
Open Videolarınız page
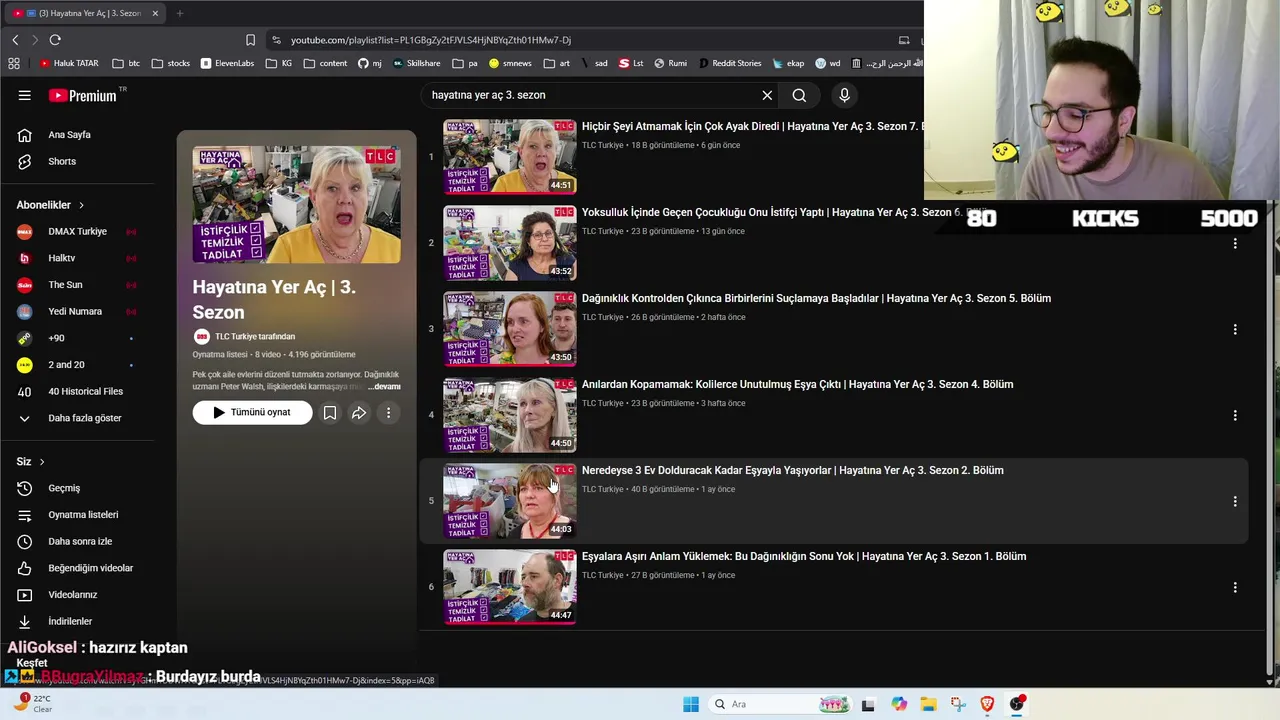pyautogui.click(x=72, y=595)
